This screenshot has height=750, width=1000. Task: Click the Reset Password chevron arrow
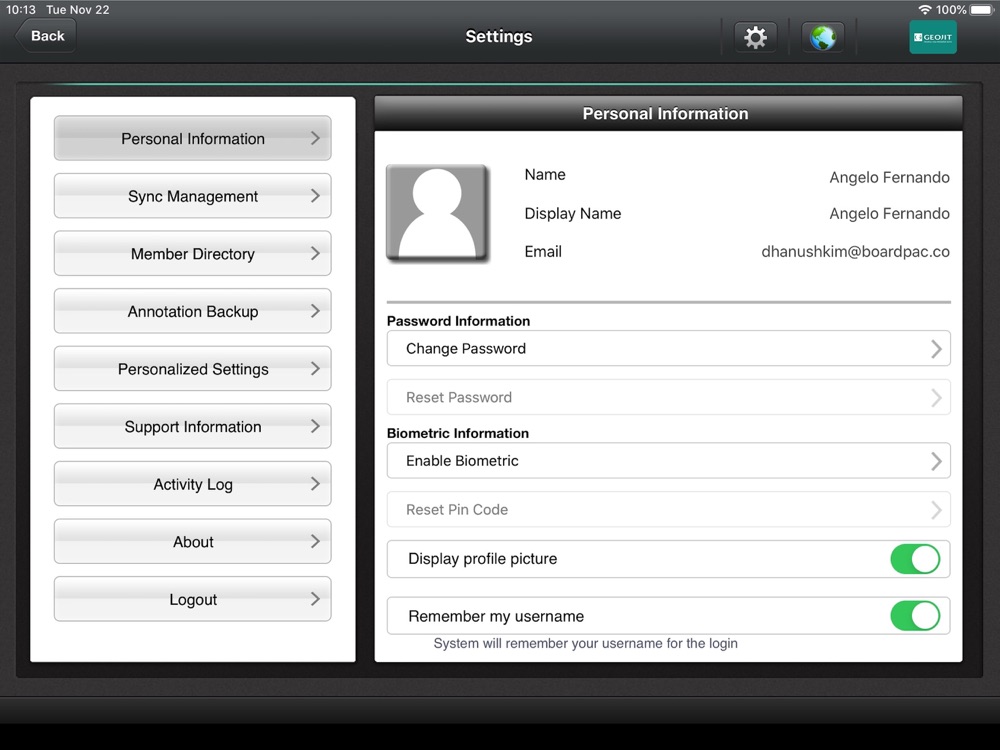point(936,398)
